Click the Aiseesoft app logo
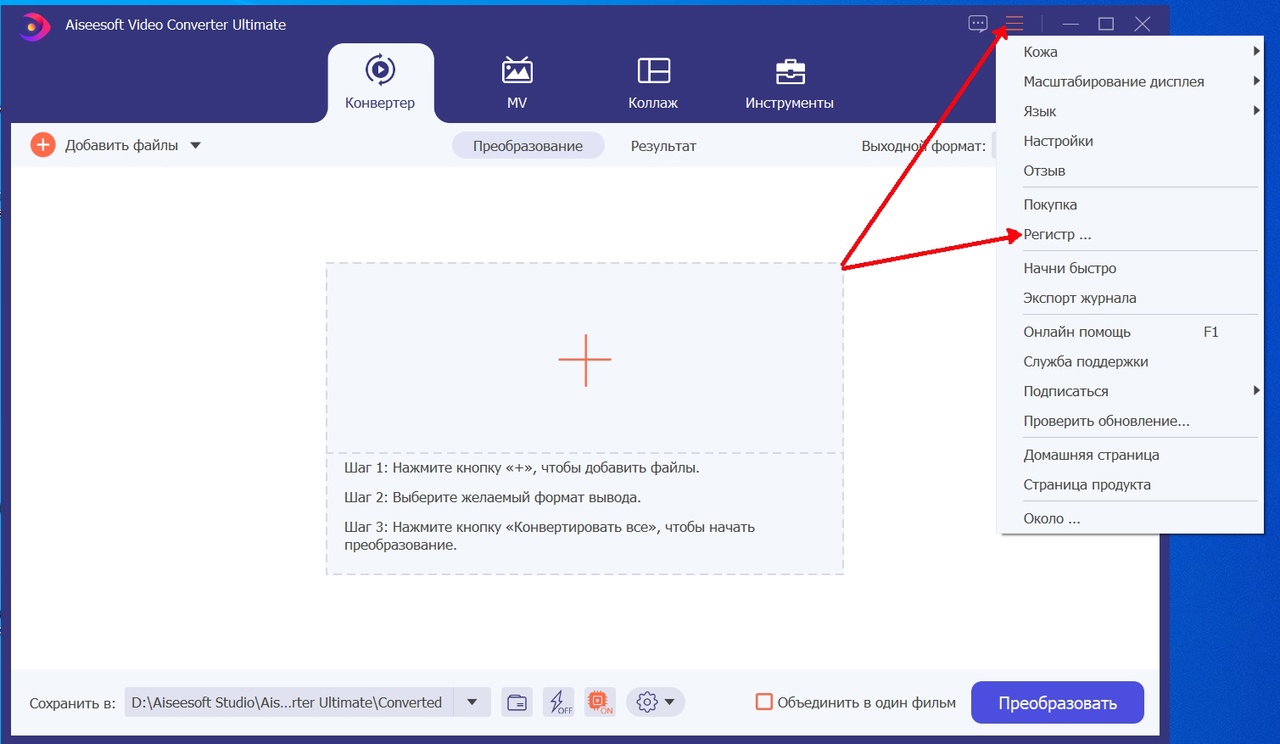 click(x=33, y=25)
